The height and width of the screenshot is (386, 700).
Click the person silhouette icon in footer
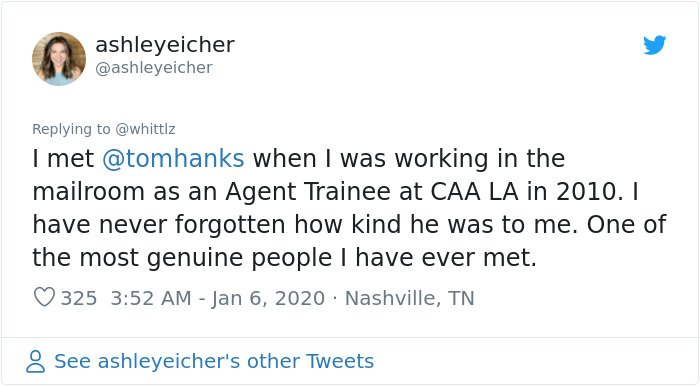click(35, 361)
